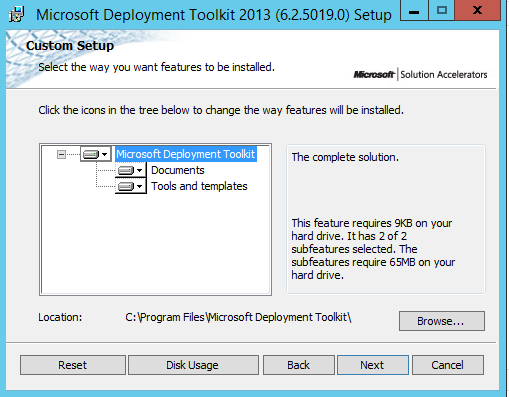Click the Reset button
The height and width of the screenshot is (397, 509).
73,365
